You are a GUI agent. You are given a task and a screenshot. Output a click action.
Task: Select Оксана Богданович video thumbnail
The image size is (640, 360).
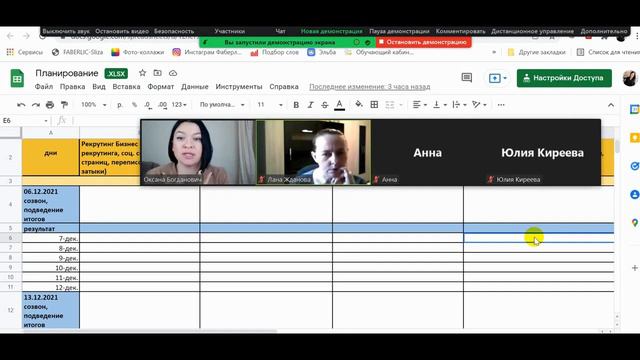[x=198, y=152]
